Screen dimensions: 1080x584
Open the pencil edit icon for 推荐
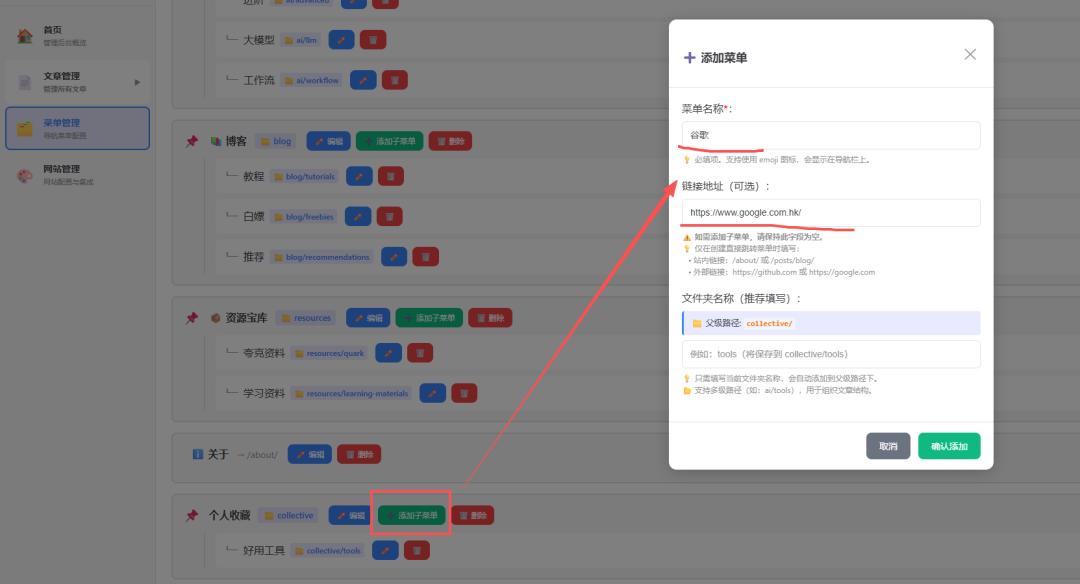coord(396,256)
